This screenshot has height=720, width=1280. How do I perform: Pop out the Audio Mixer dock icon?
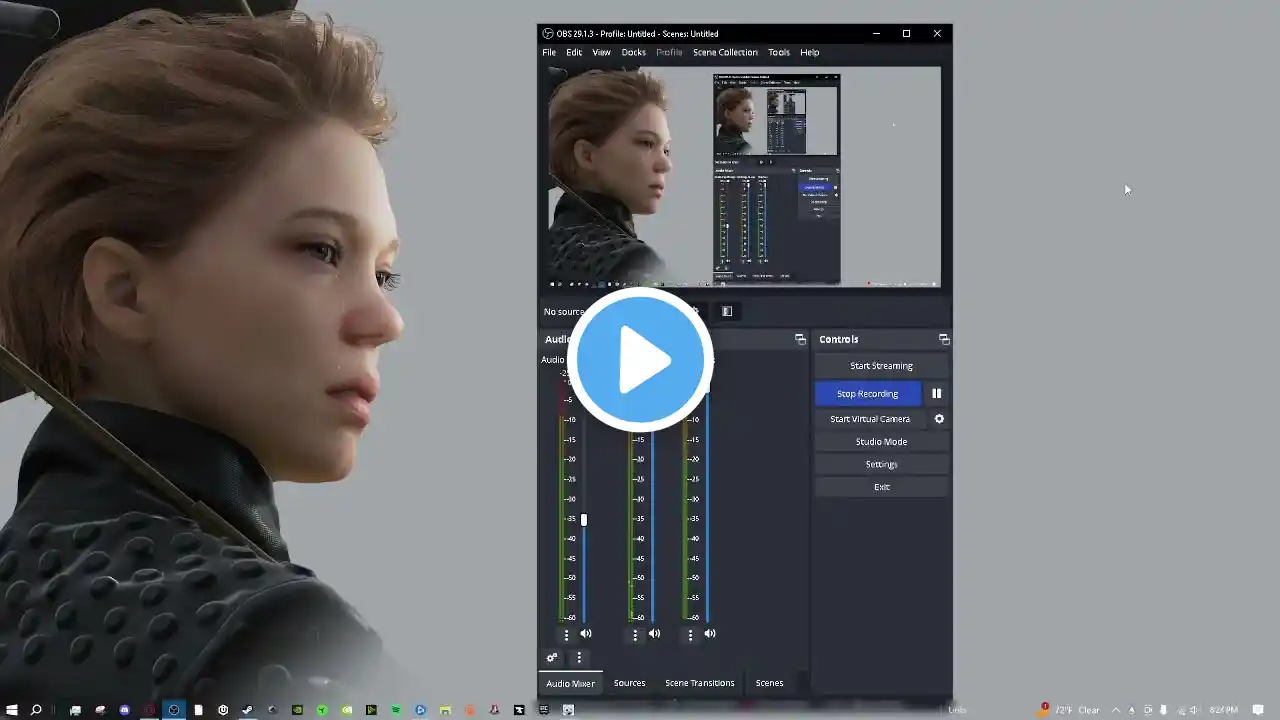click(x=800, y=340)
